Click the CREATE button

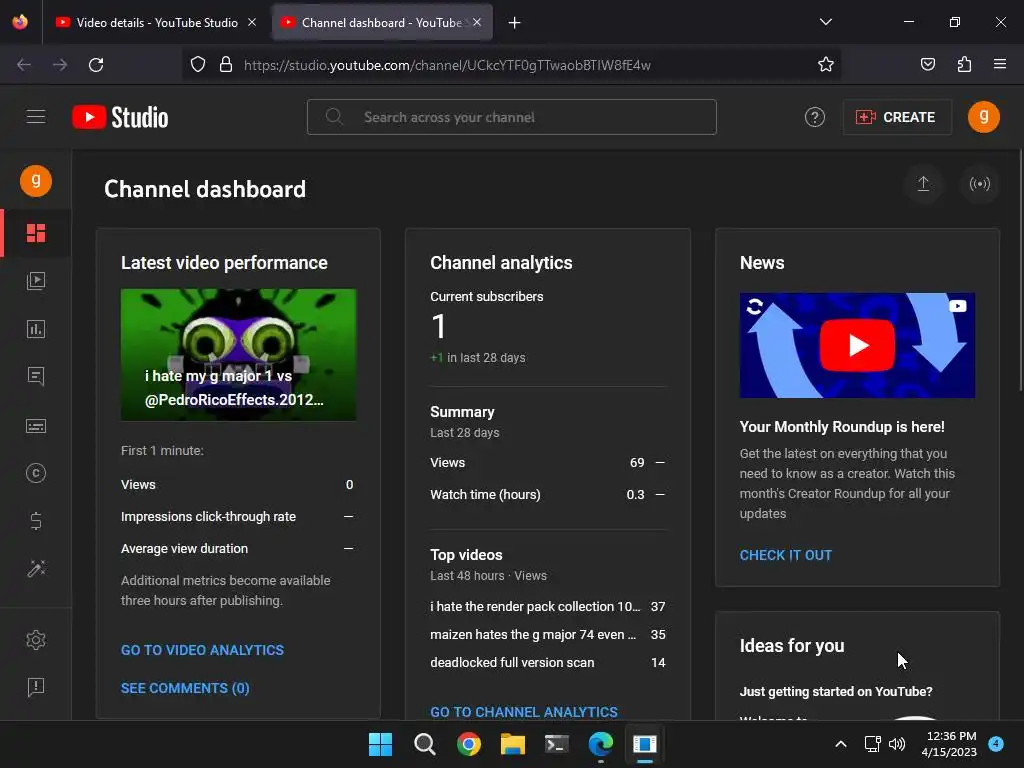(x=897, y=117)
